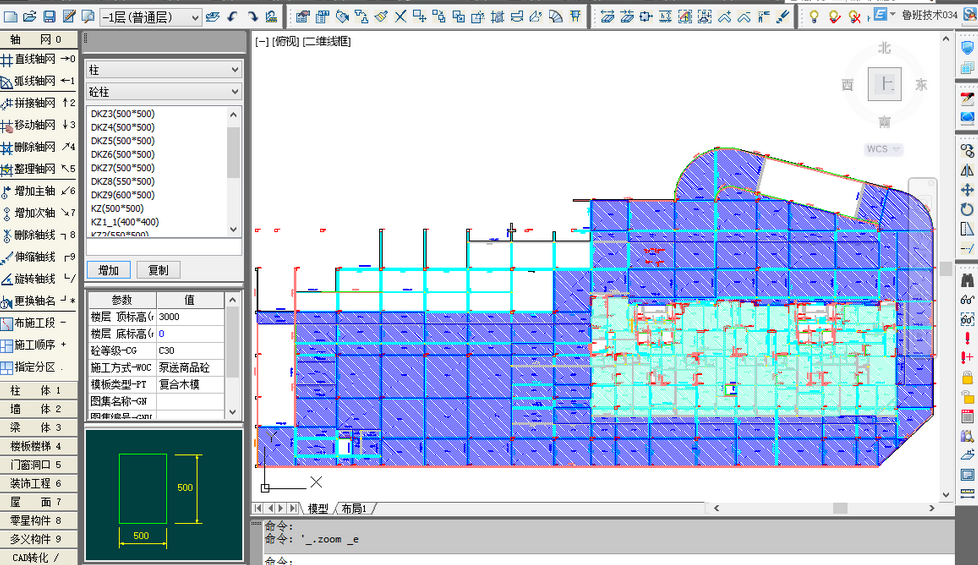Screen dimensions: 978x565
Task: Click the glasses view icon on right
Action: tap(967, 300)
